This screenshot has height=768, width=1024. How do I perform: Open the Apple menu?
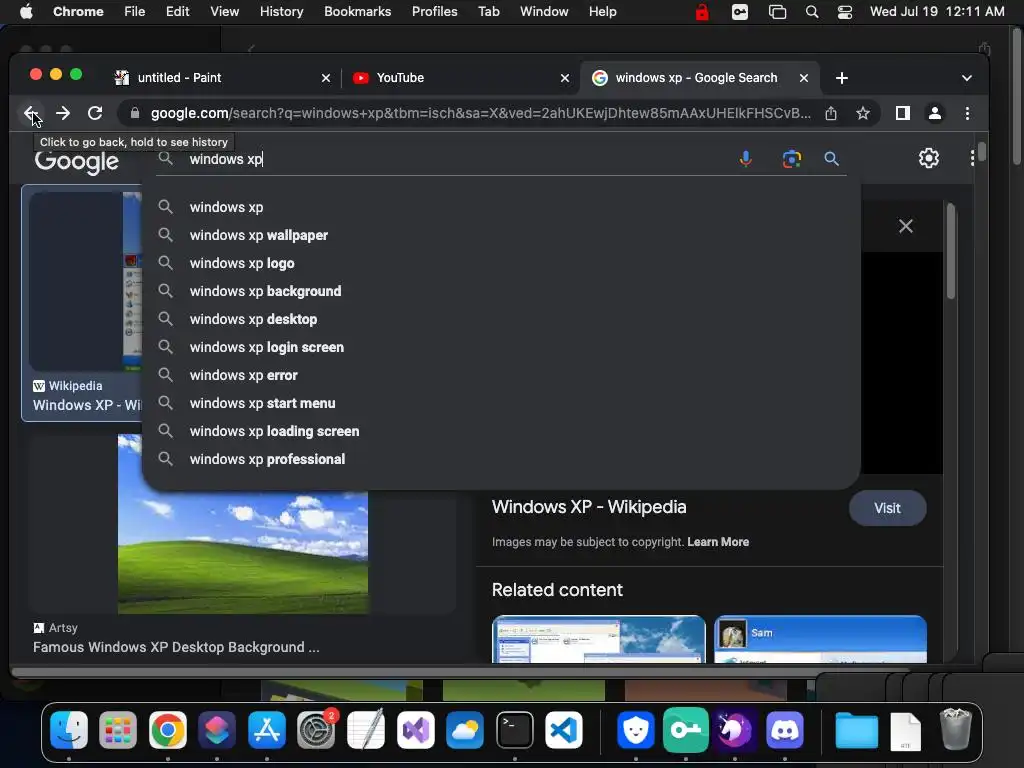(x=26, y=12)
